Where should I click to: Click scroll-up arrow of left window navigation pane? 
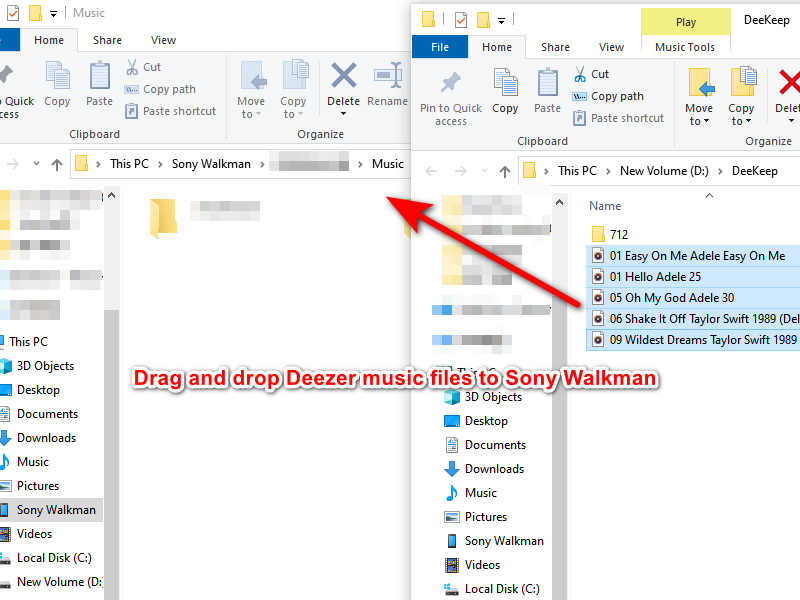(111, 196)
